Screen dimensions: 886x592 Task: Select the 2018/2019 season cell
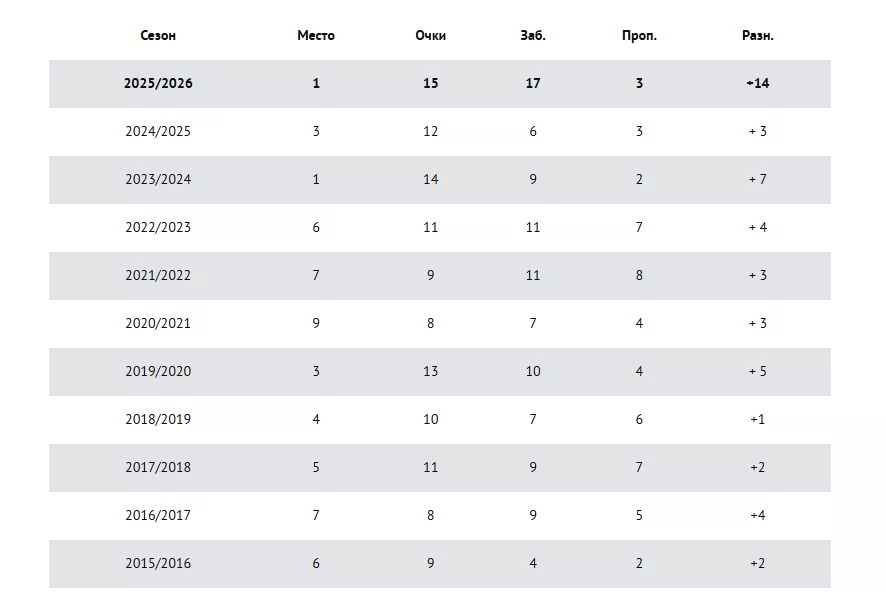pyautogui.click(x=158, y=419)
